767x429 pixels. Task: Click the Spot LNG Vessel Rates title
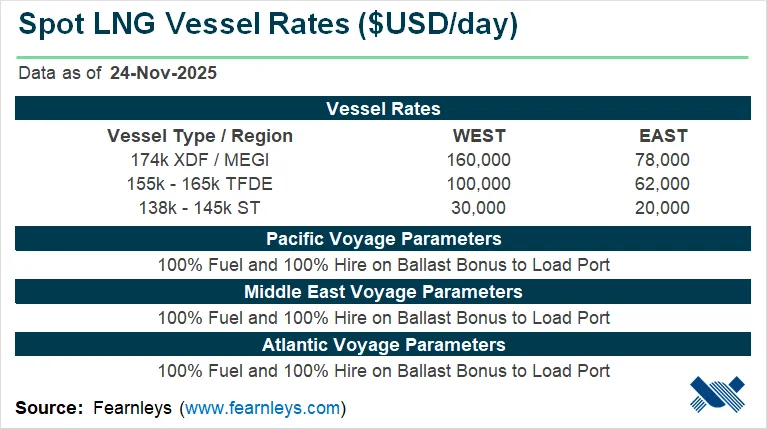coord(267,26)
